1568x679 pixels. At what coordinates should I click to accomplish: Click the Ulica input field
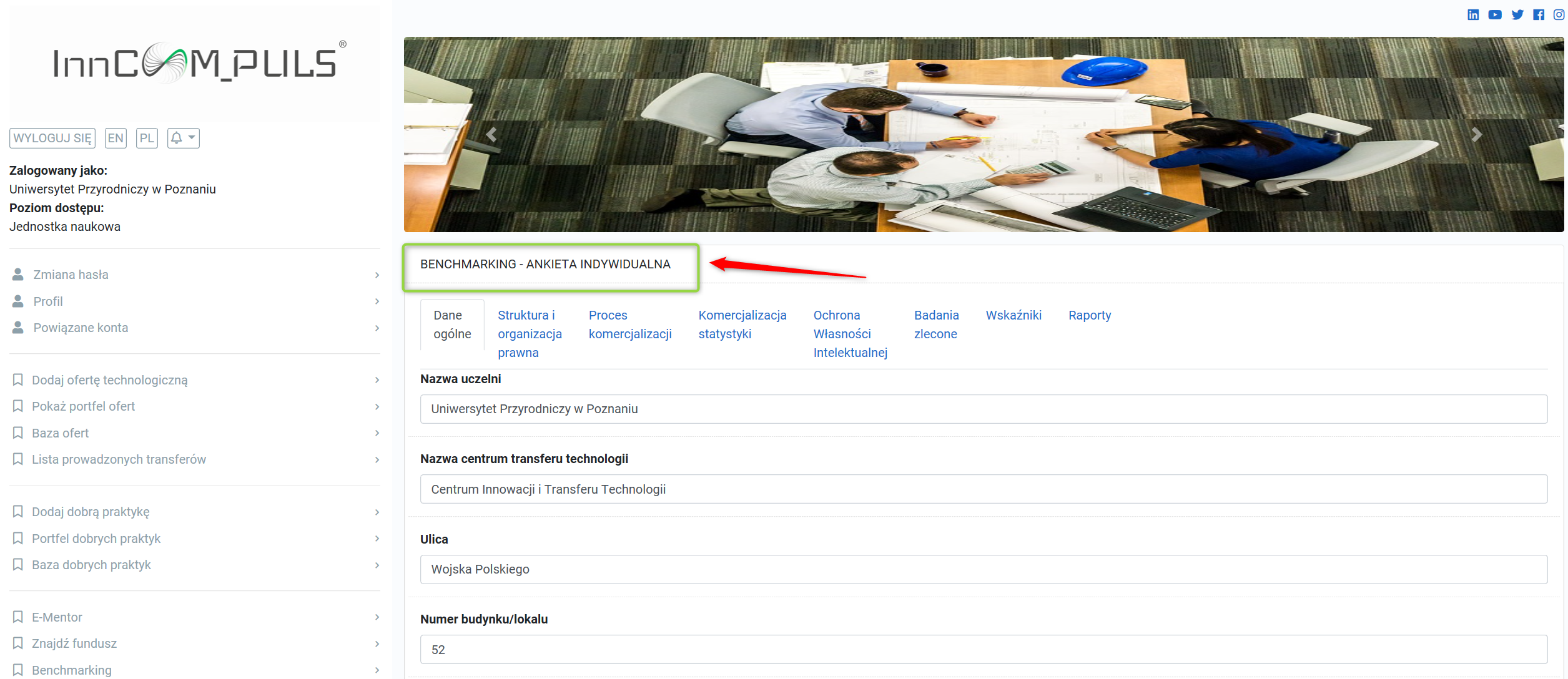(983, 569)
